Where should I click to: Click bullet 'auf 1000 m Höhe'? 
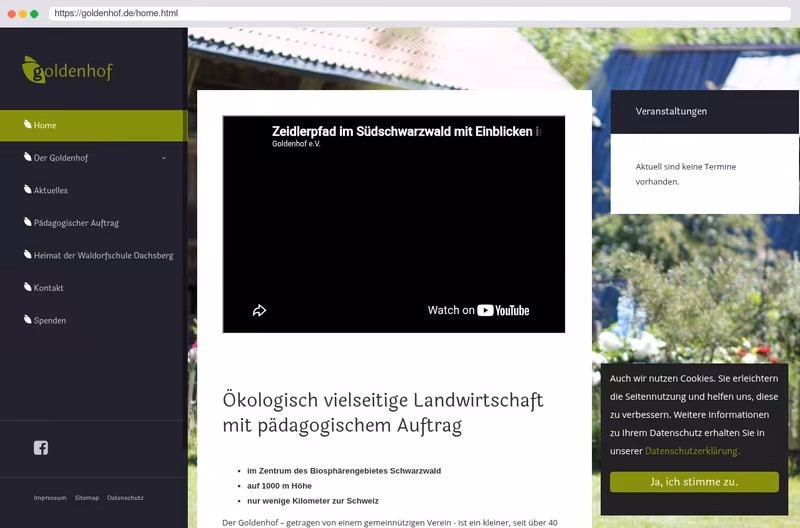[x=279, y=486]
